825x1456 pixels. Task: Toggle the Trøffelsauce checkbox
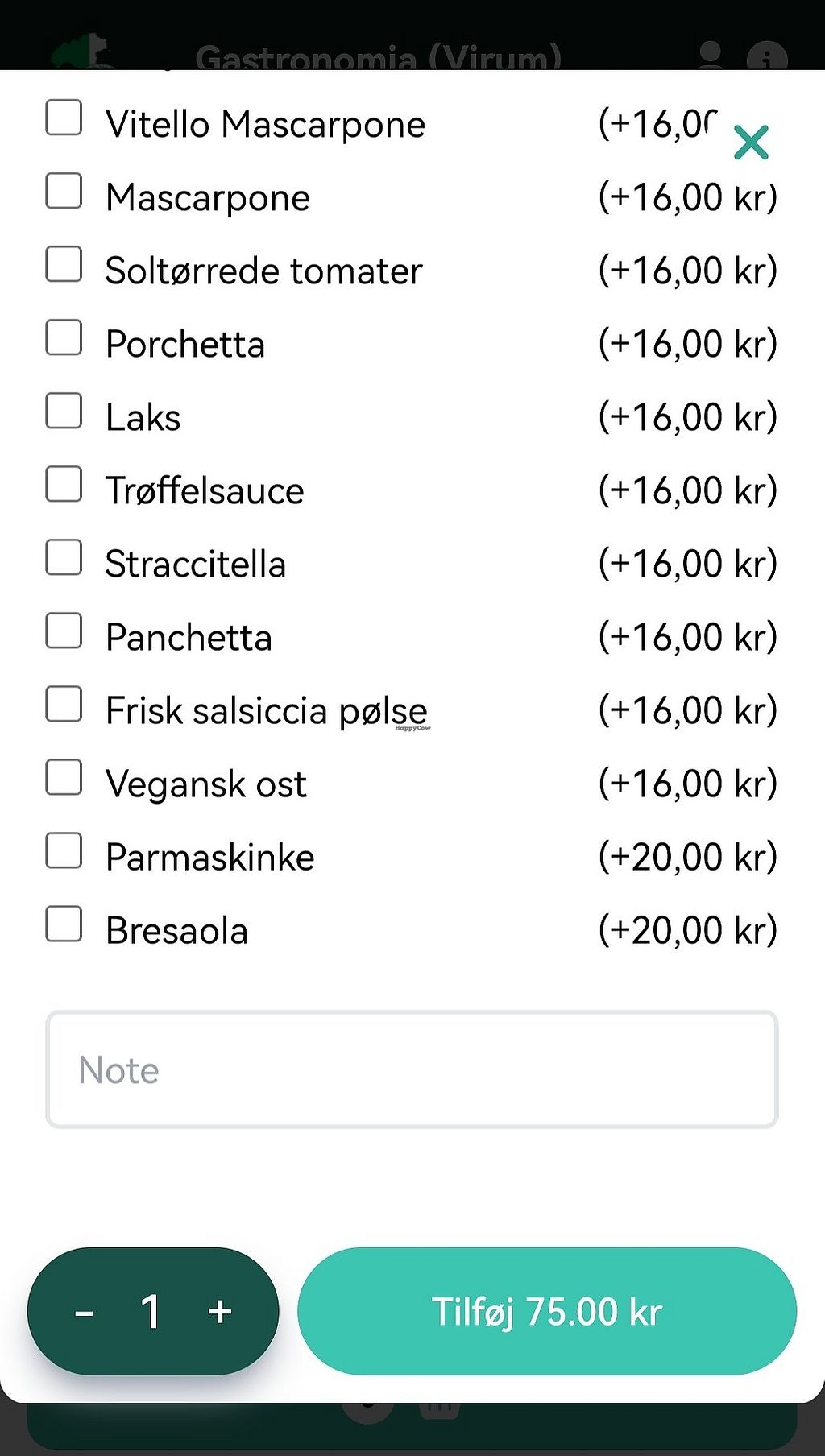pos(64,484)
